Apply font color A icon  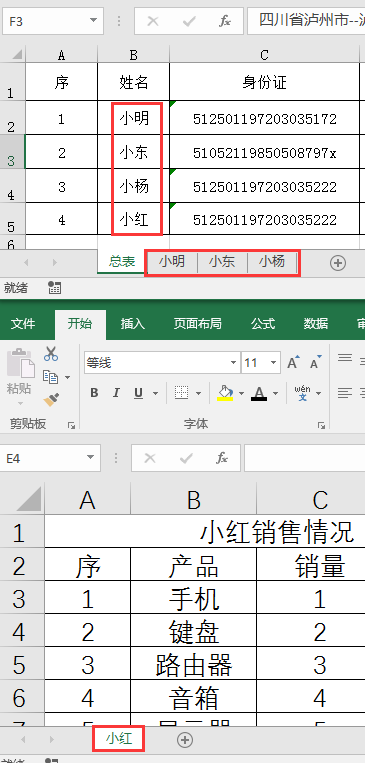click(259, 393)
